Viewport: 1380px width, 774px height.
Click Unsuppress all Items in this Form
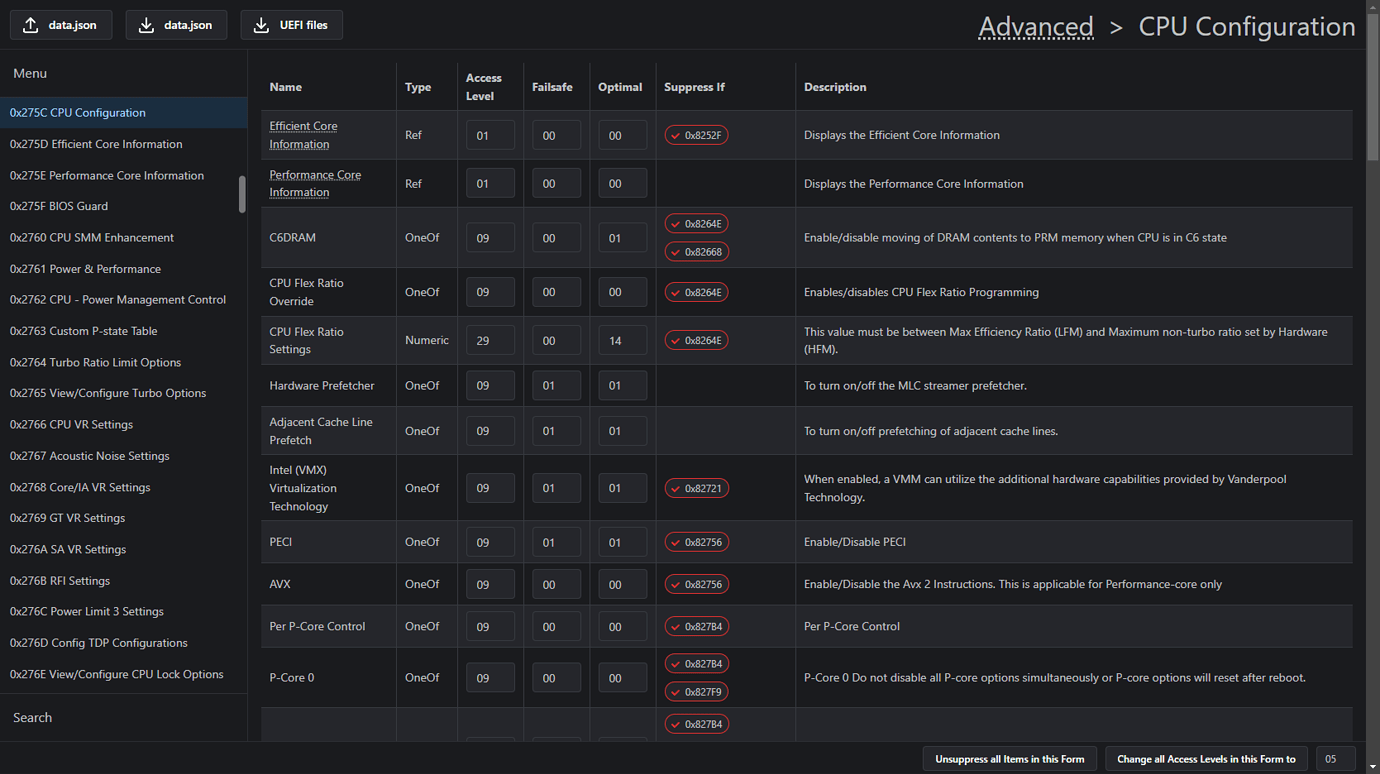[x=1009, y=759]
